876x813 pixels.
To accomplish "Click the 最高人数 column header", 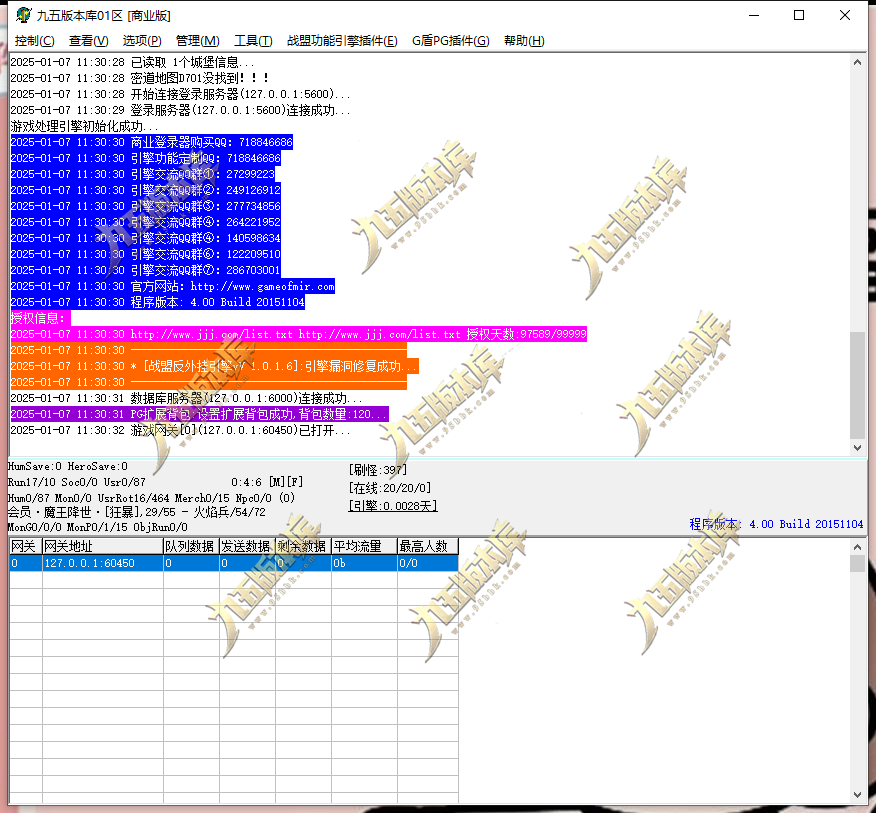I will (427, 546).
